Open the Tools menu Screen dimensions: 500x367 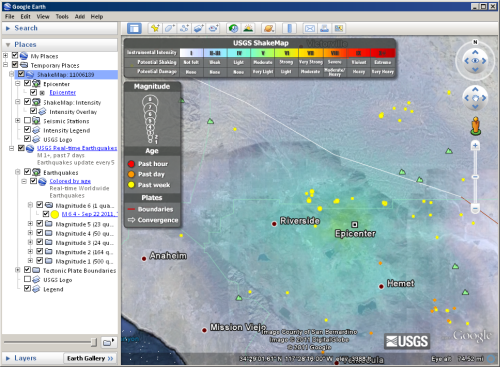pos(62,16)
